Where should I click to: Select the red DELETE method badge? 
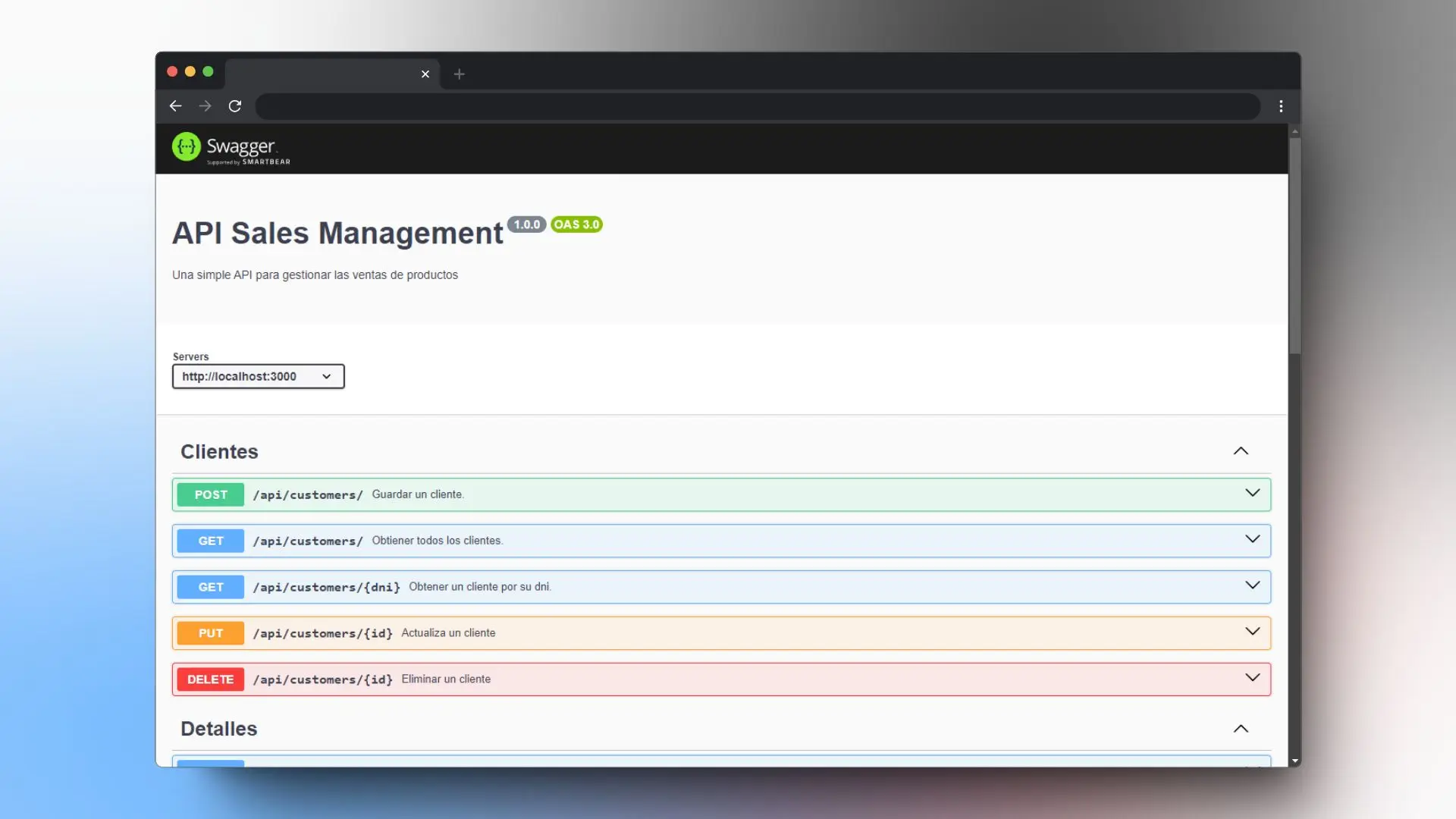coord(210,679)
